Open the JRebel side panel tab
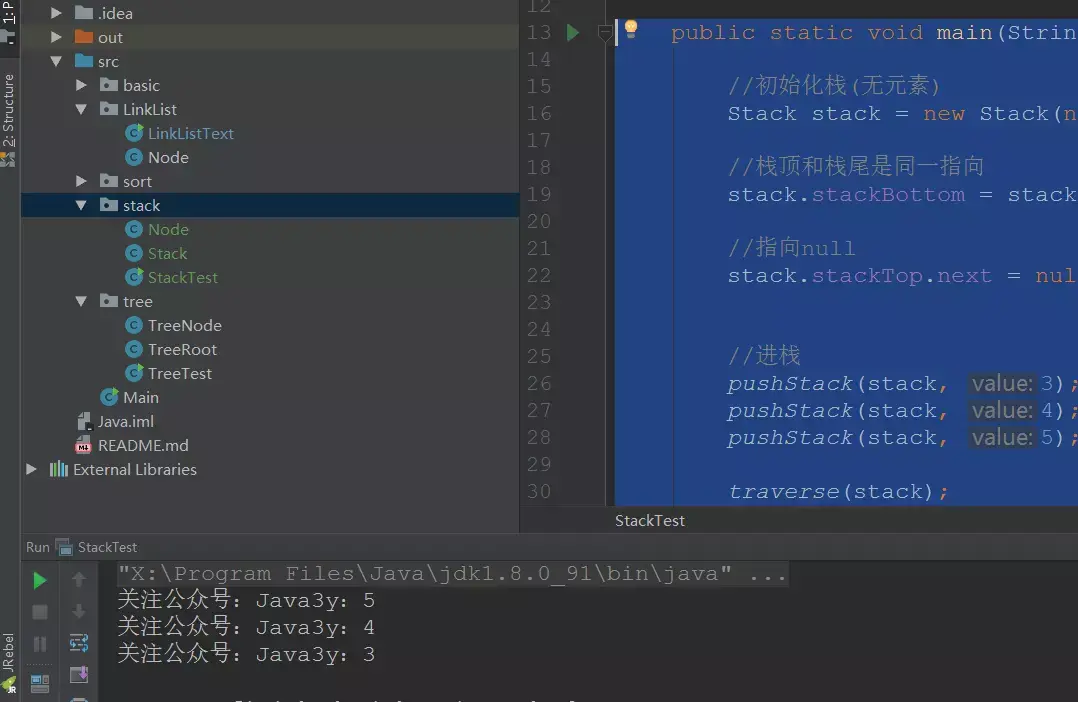1078x702 pixels. pyautogui.click(x=9, y=651)
